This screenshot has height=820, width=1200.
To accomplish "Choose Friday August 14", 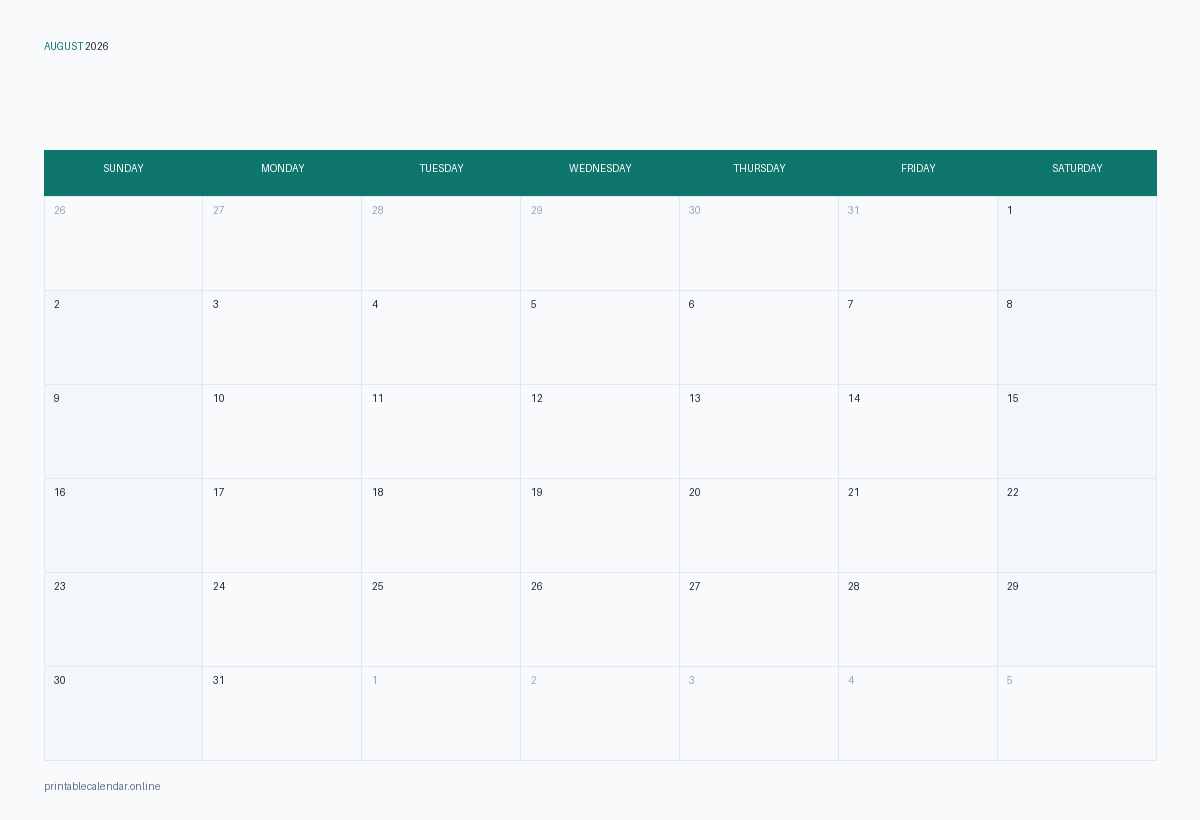I will pyautogui.click(x=918, y=431).
